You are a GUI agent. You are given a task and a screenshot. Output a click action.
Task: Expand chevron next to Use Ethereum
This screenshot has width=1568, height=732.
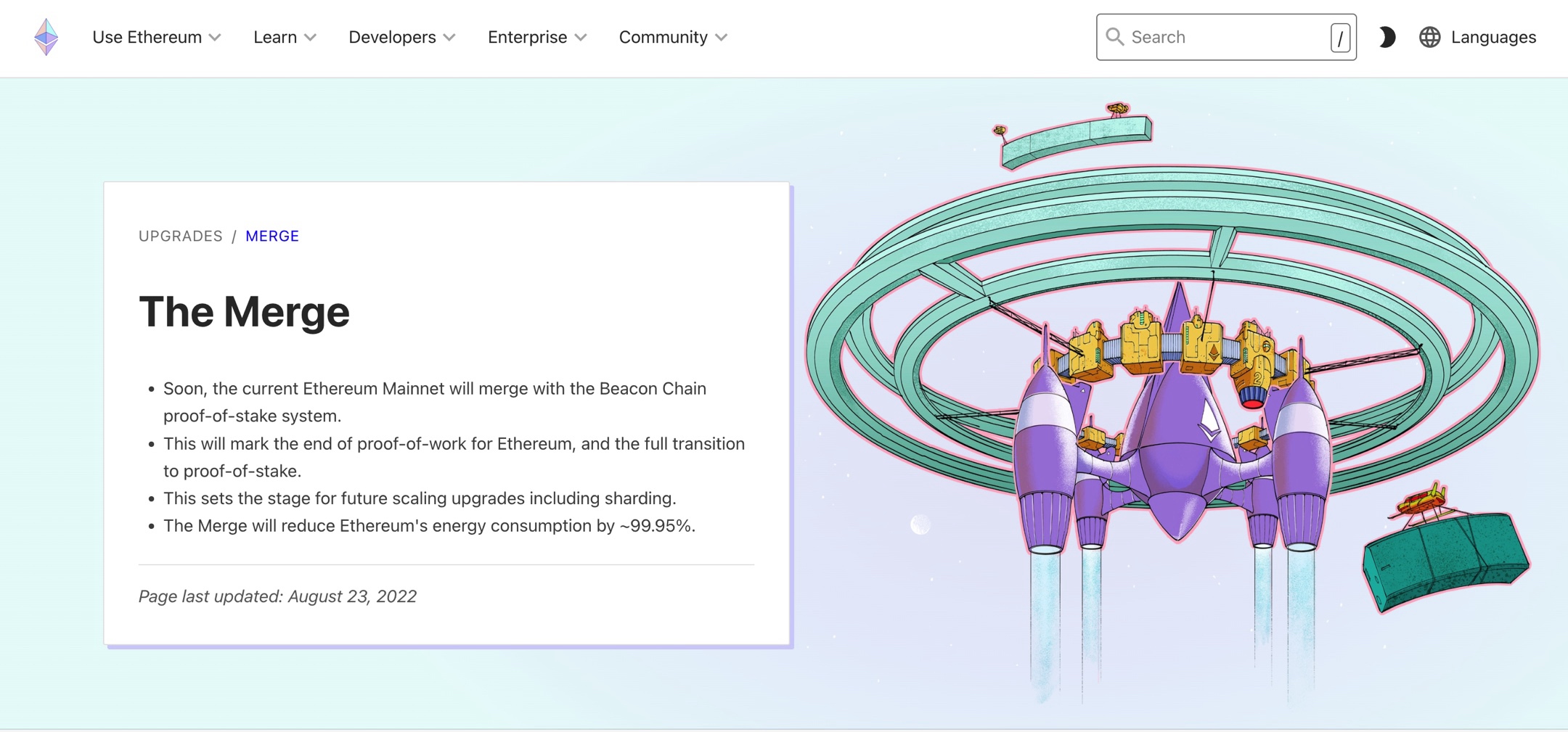coord(215,38)
